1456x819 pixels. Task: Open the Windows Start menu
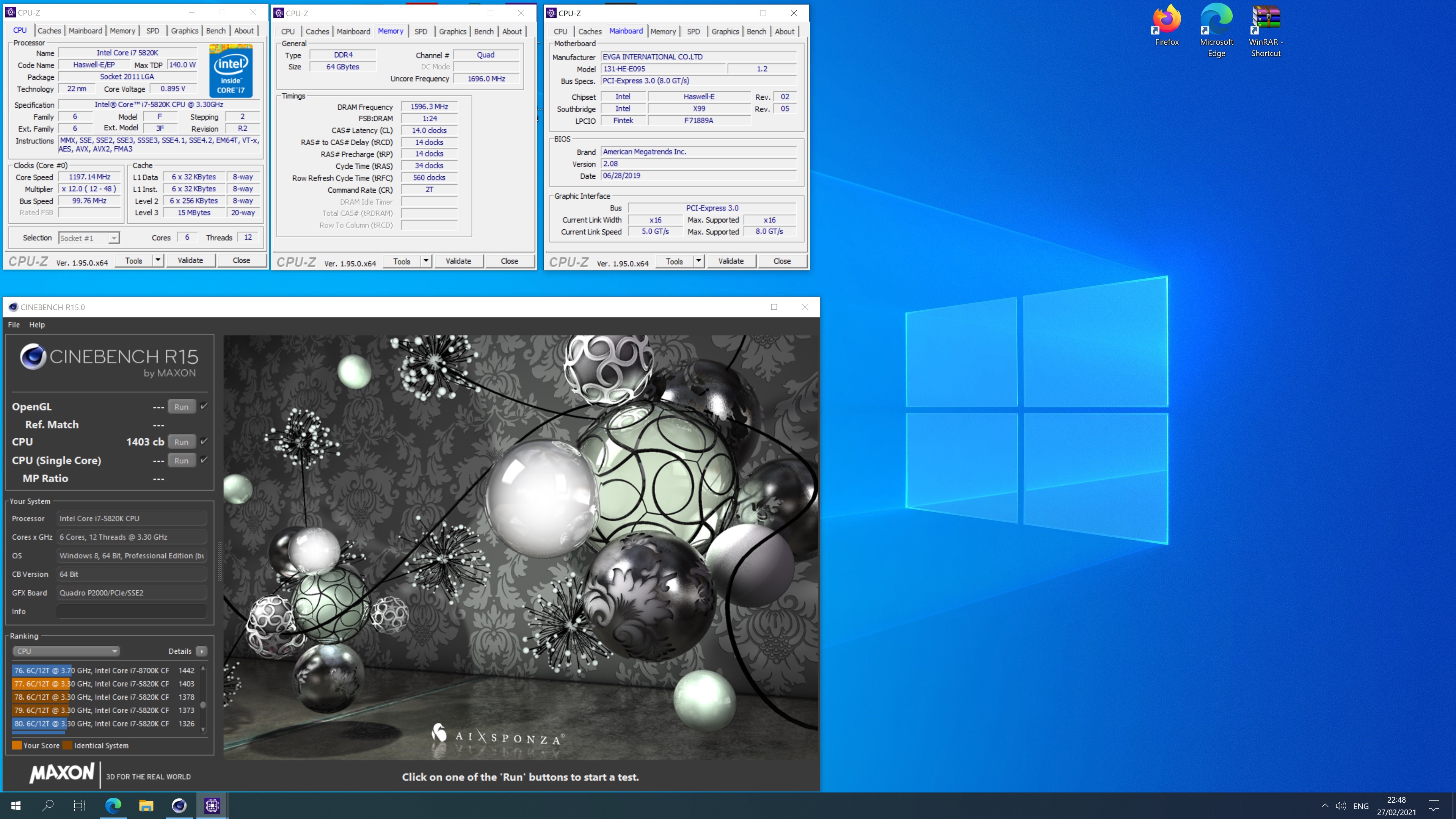(x=16, y=805)
